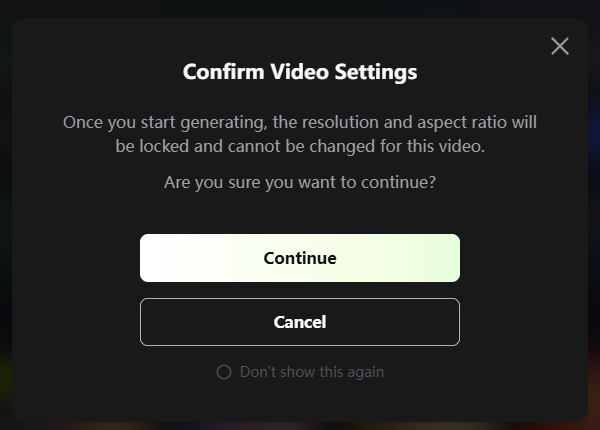Screen dimensions: 600x430
Task: Click the resolution and aspect ratio warning text
Action: point(300,134)
